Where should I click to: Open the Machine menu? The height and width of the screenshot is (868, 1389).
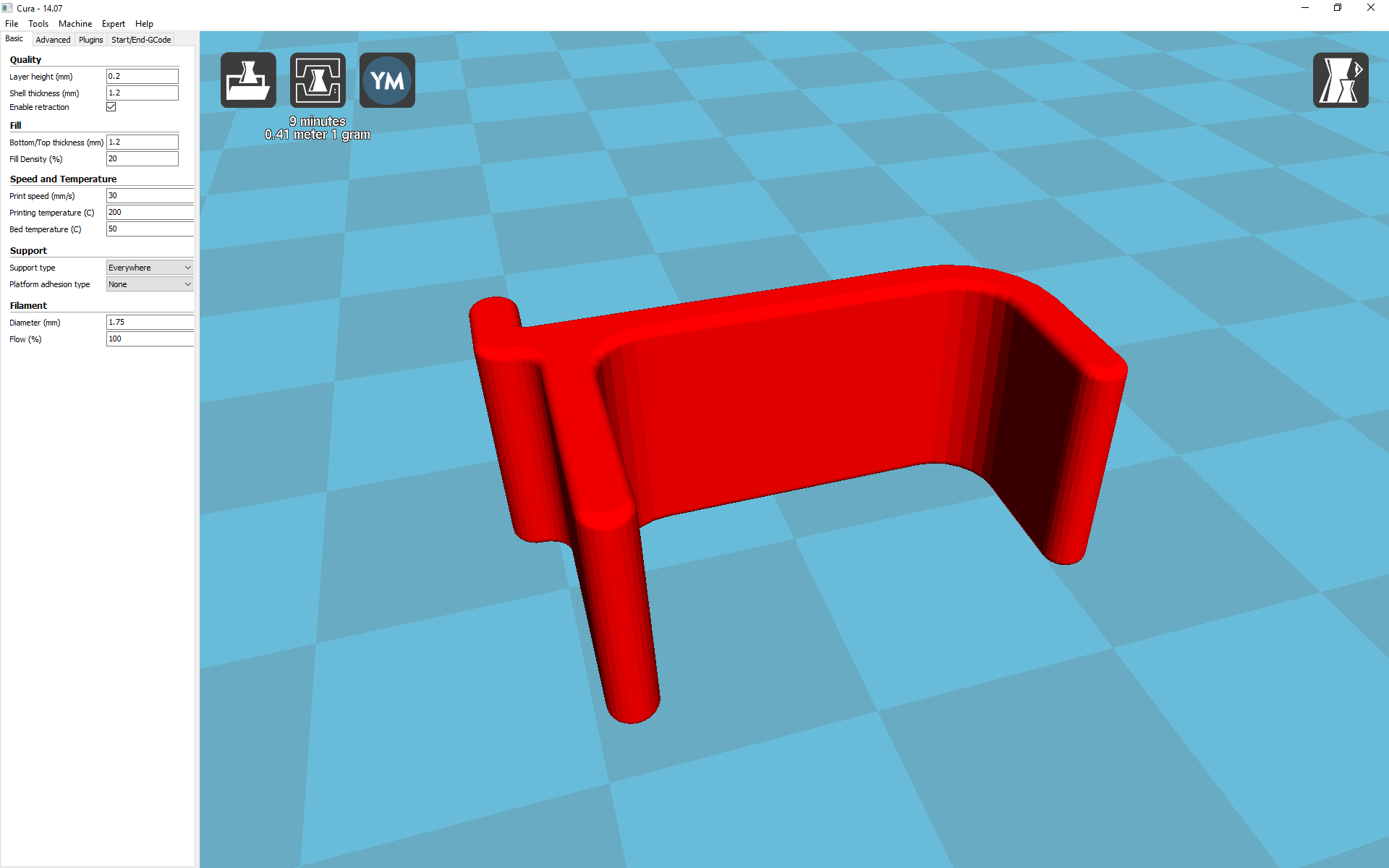[75, 24]
